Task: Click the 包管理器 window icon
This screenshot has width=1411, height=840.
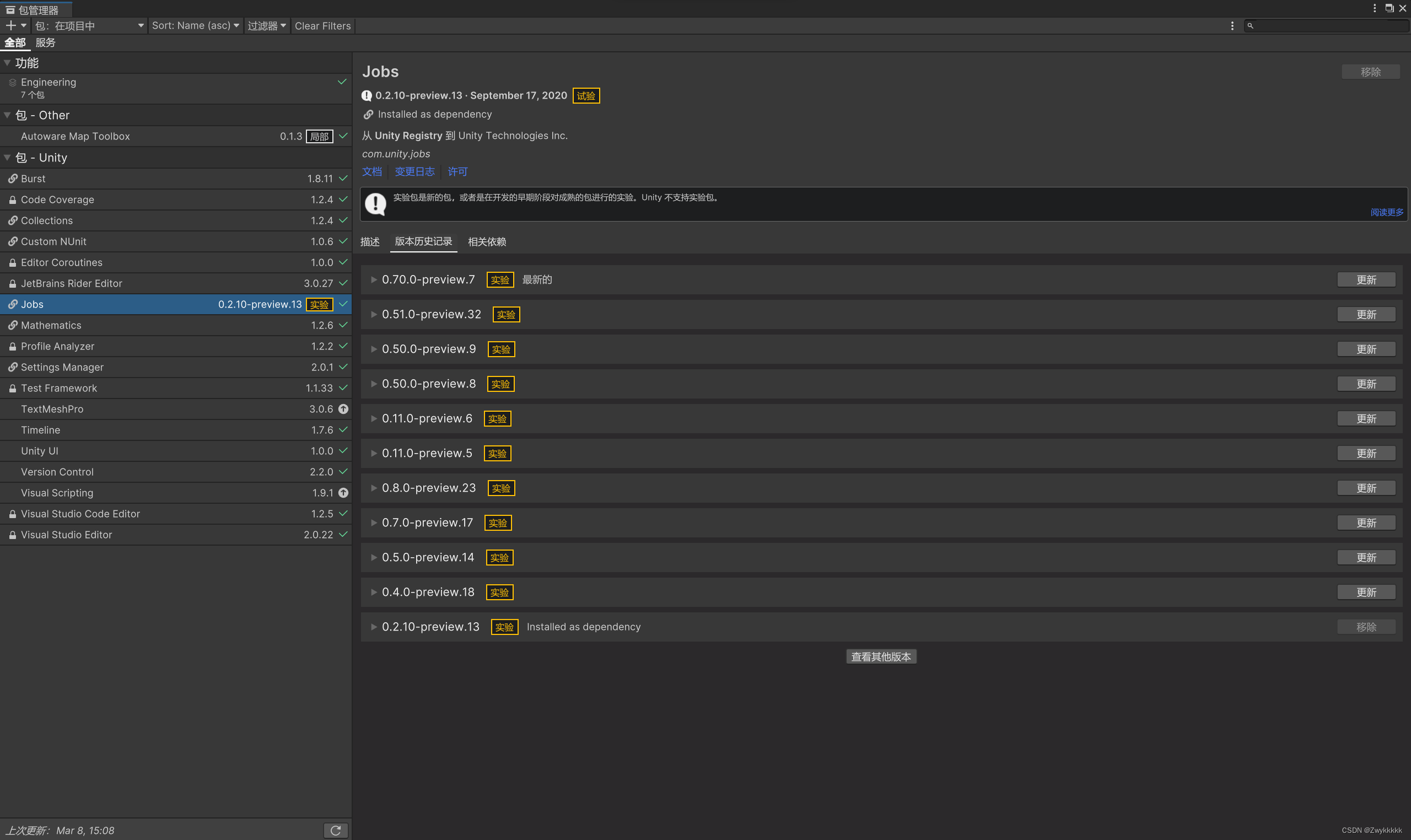Action: (10, 9)
